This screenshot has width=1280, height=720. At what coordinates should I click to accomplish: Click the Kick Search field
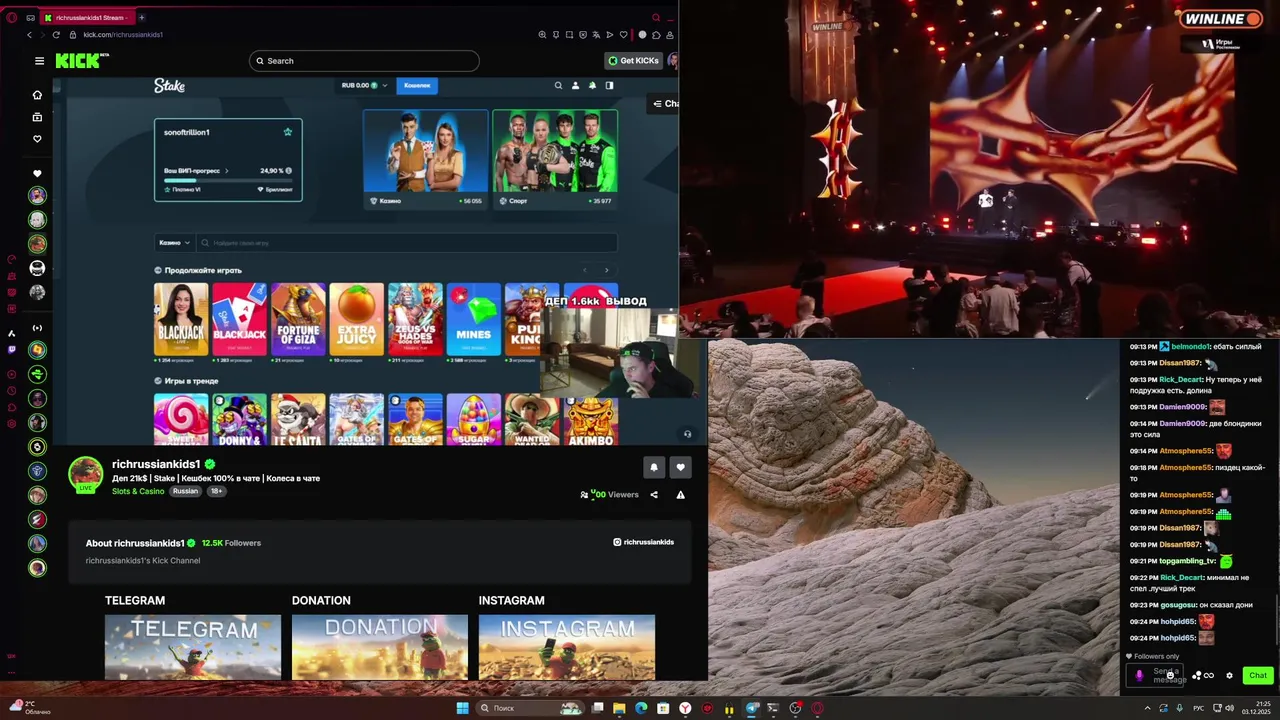click(364, 61)
